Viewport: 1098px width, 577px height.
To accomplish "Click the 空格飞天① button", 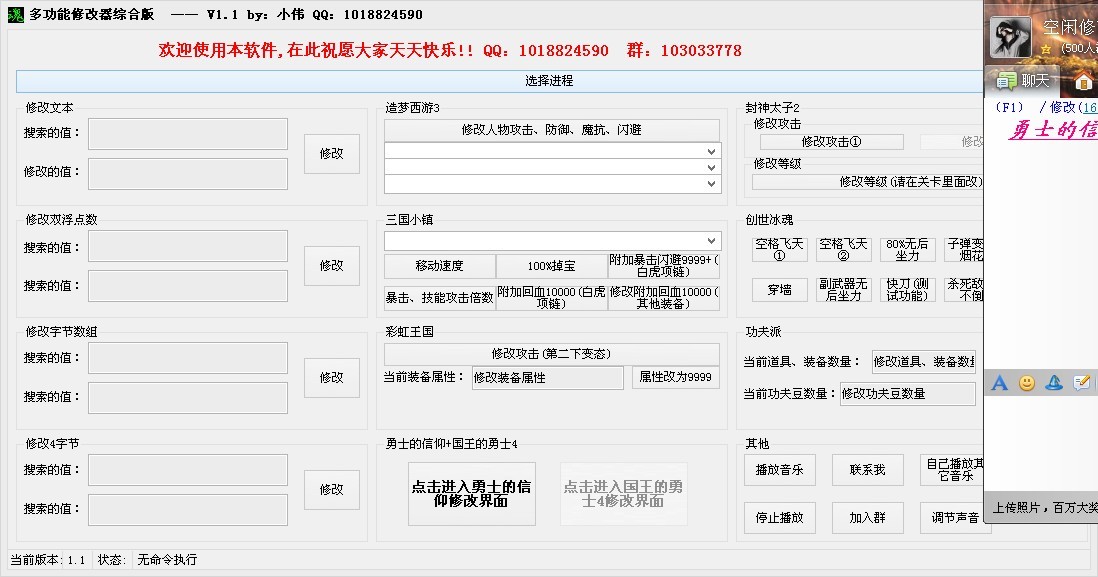I will [x=779, y=249].
